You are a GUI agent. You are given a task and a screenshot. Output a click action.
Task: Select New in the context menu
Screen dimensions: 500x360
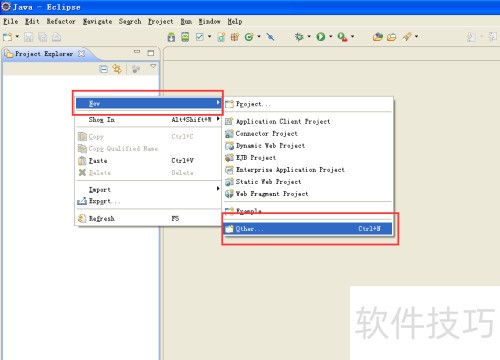click(148, 103)
